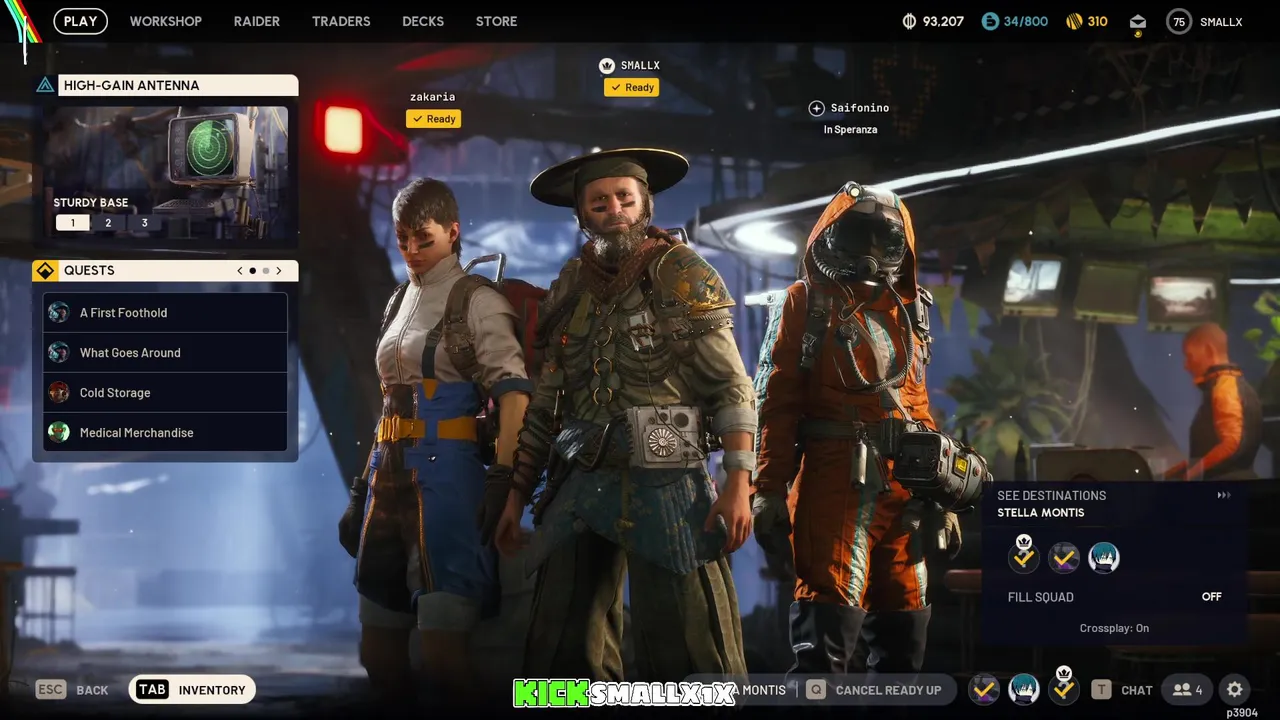Click the blue-haired avatar in squad panel
This screenshot has width=1280, height=720.
point(1104,558)
